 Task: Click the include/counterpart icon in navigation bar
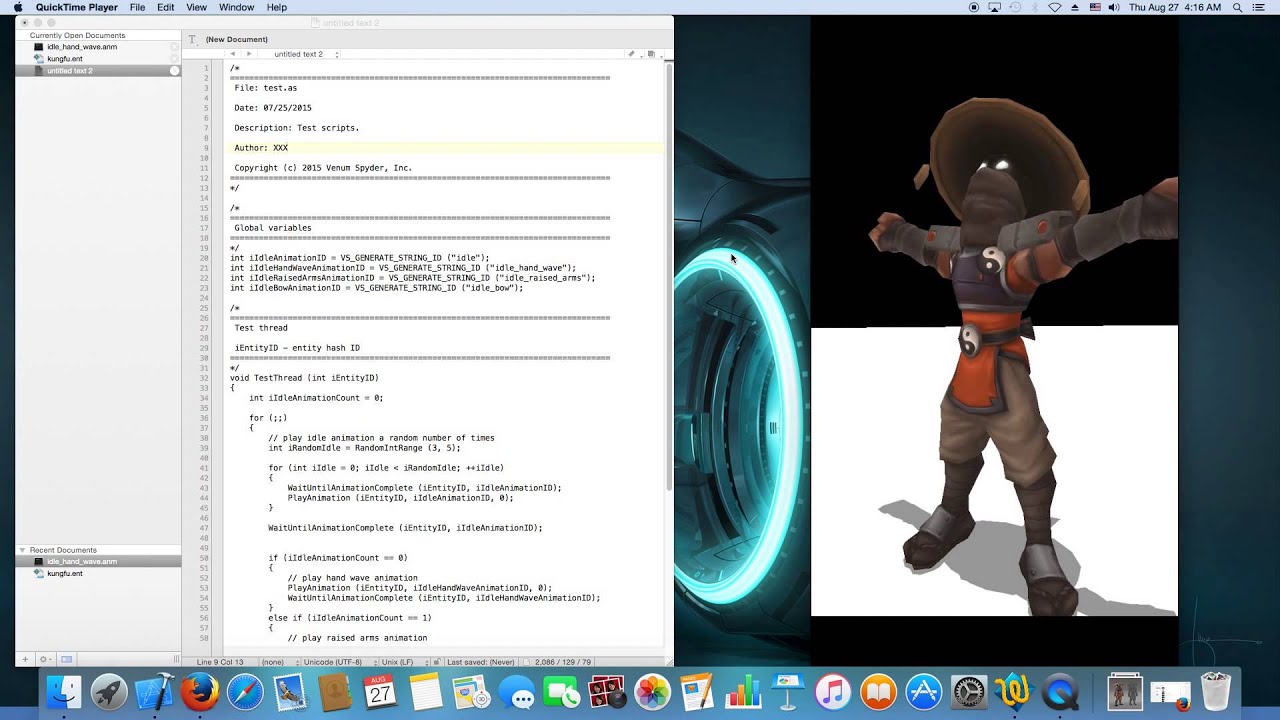click(x=650, y=54)
